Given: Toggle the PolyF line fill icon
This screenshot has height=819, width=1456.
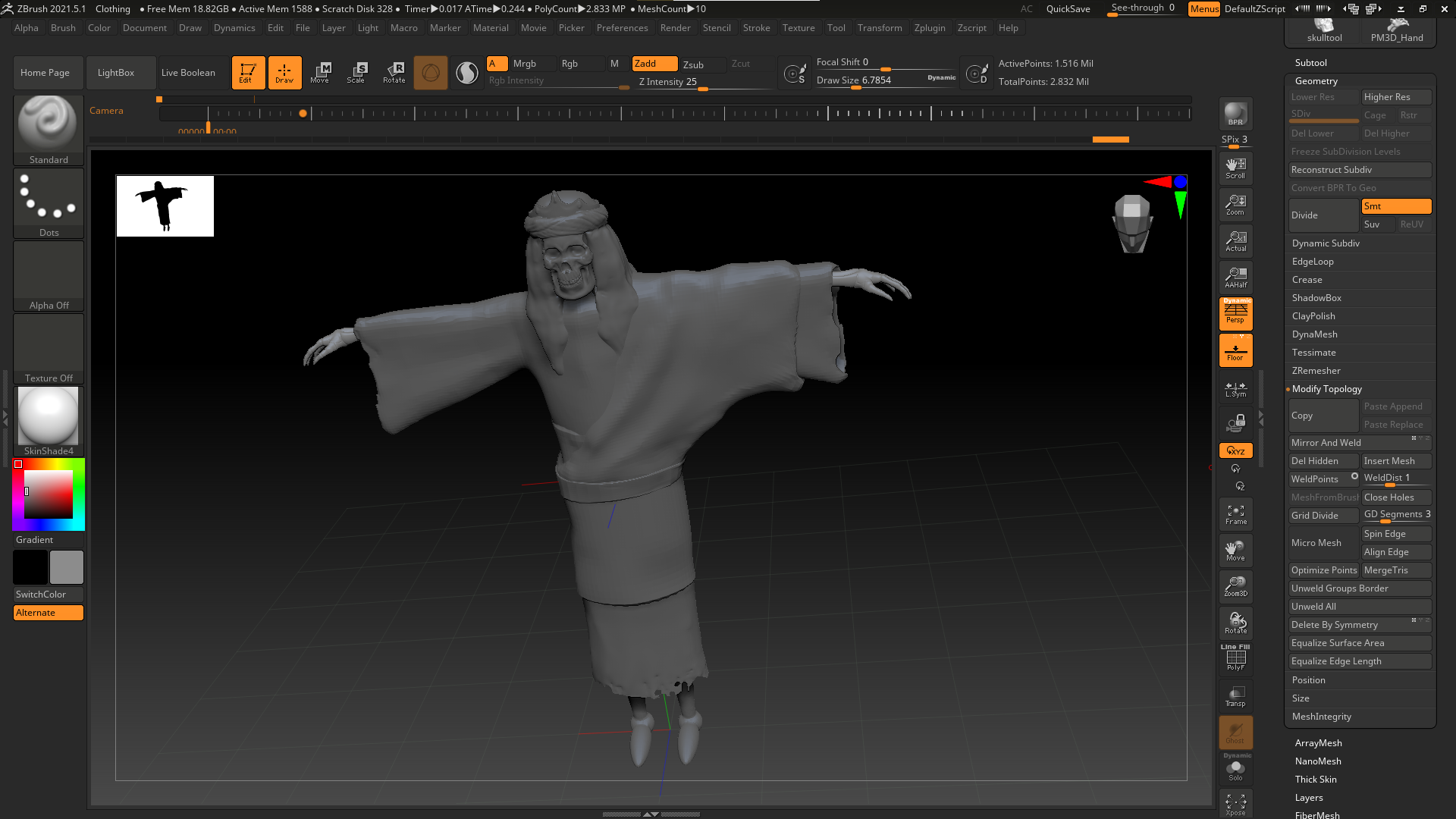Looking at the screenshot, I should tap(1235, 658).
